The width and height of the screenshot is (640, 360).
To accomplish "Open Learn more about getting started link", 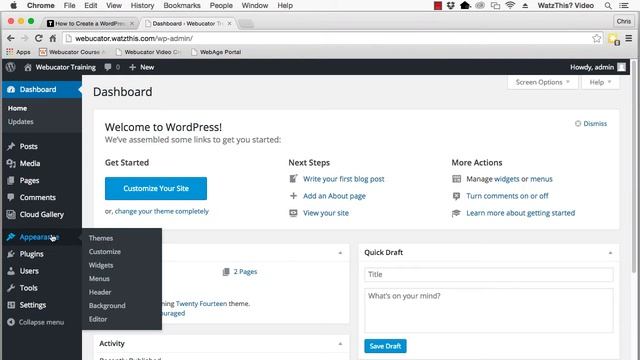I will pos(521,213).
